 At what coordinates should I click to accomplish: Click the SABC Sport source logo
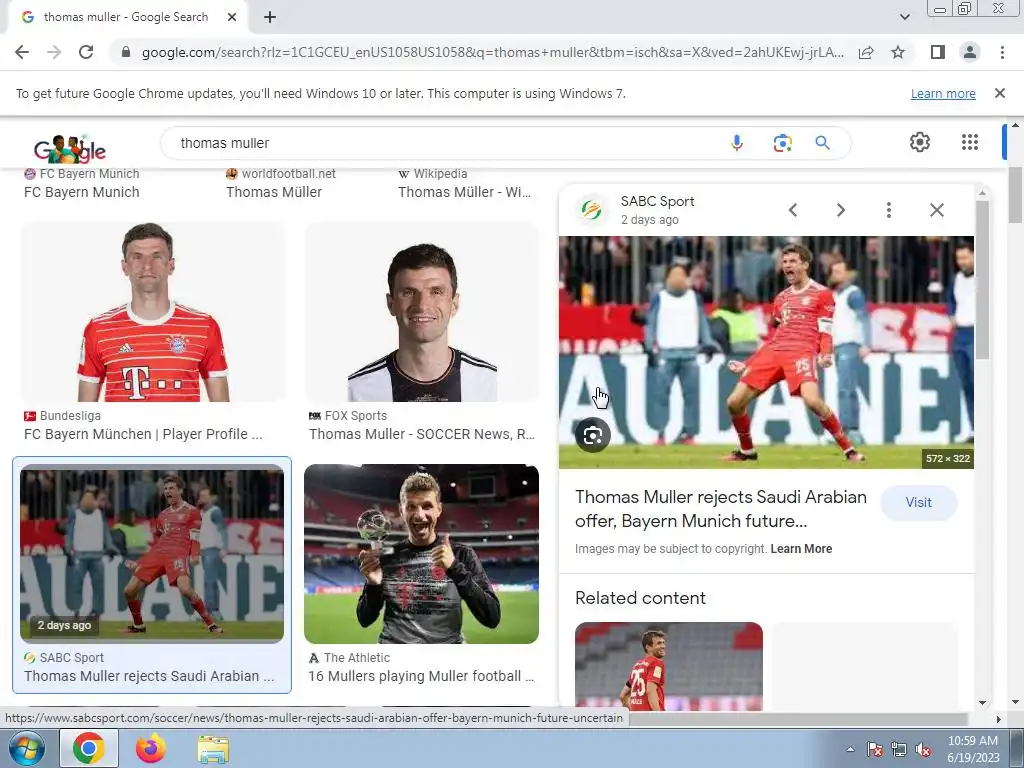click(592, 210)
